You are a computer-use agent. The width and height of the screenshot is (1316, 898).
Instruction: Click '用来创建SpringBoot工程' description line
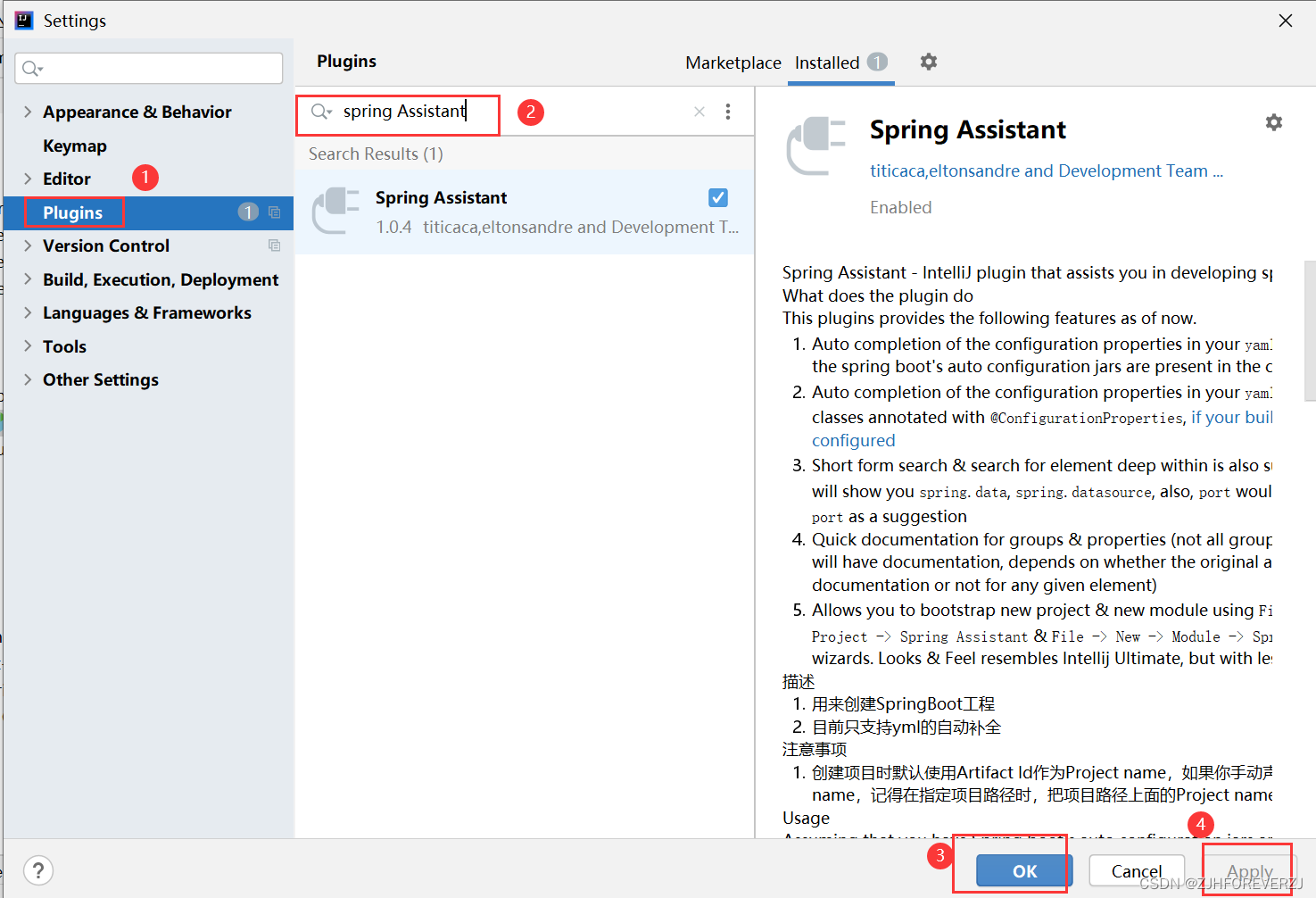tap(903, 704)
